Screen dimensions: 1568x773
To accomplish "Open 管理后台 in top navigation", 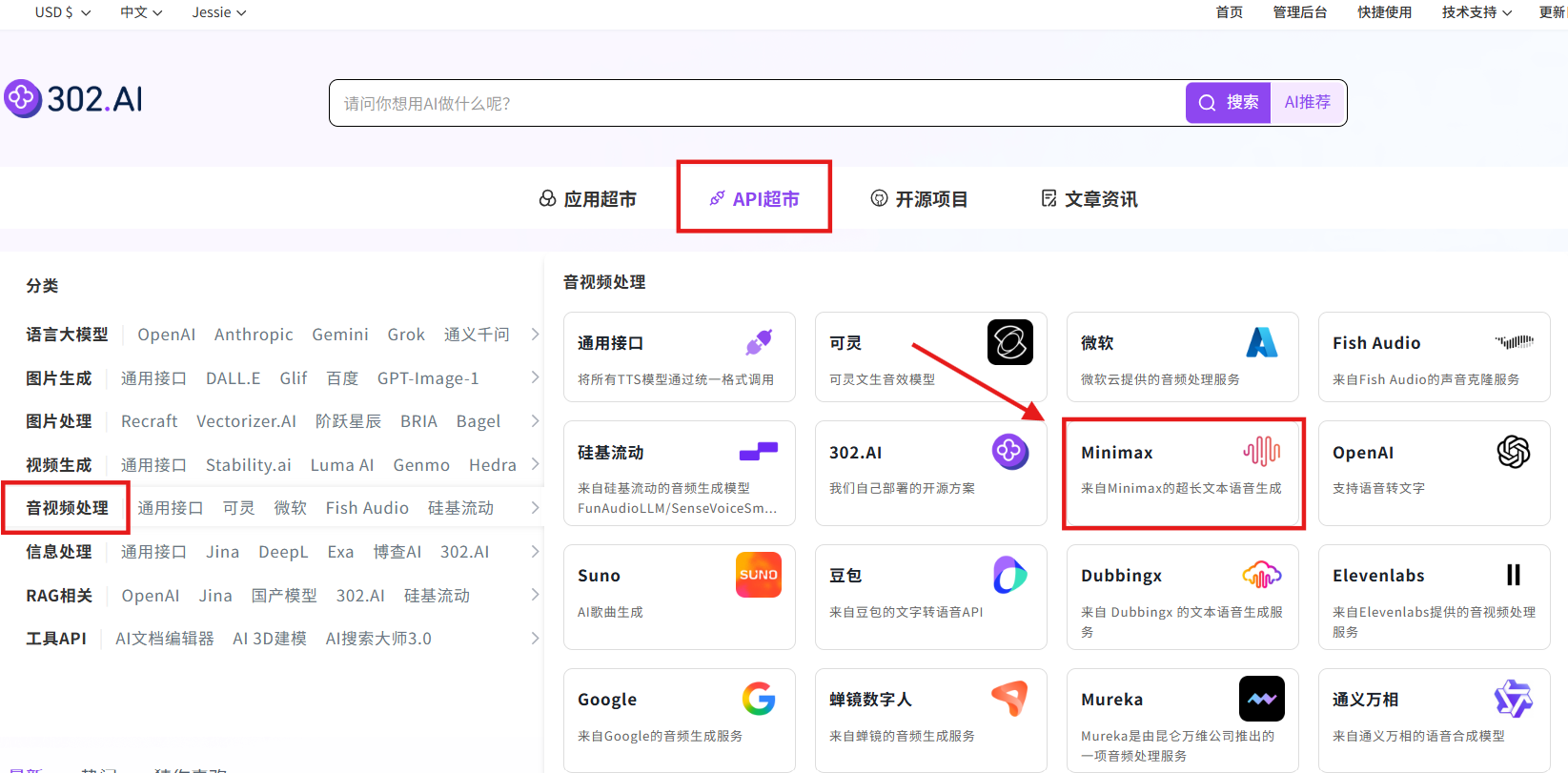I will [x=1300, y=12].
